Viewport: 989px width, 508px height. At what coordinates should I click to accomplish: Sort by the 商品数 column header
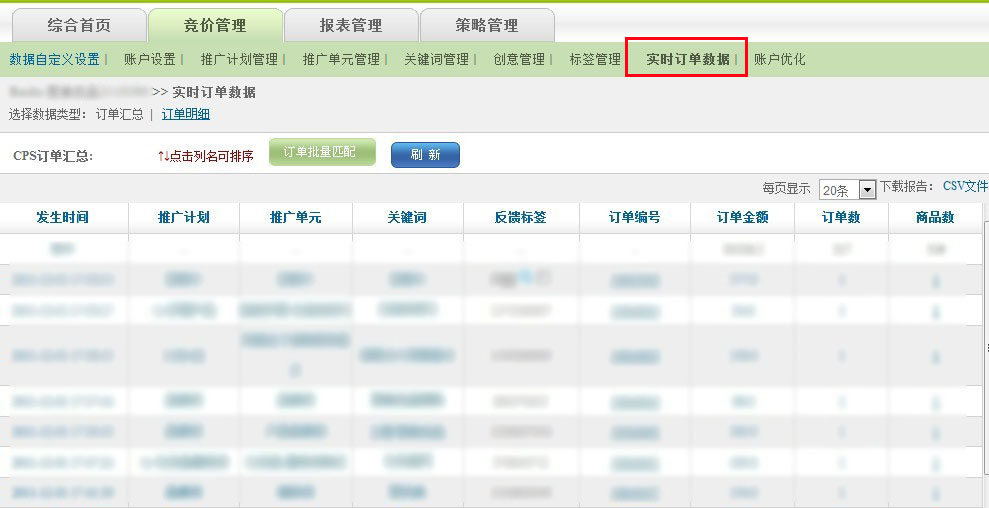point(934,217)
